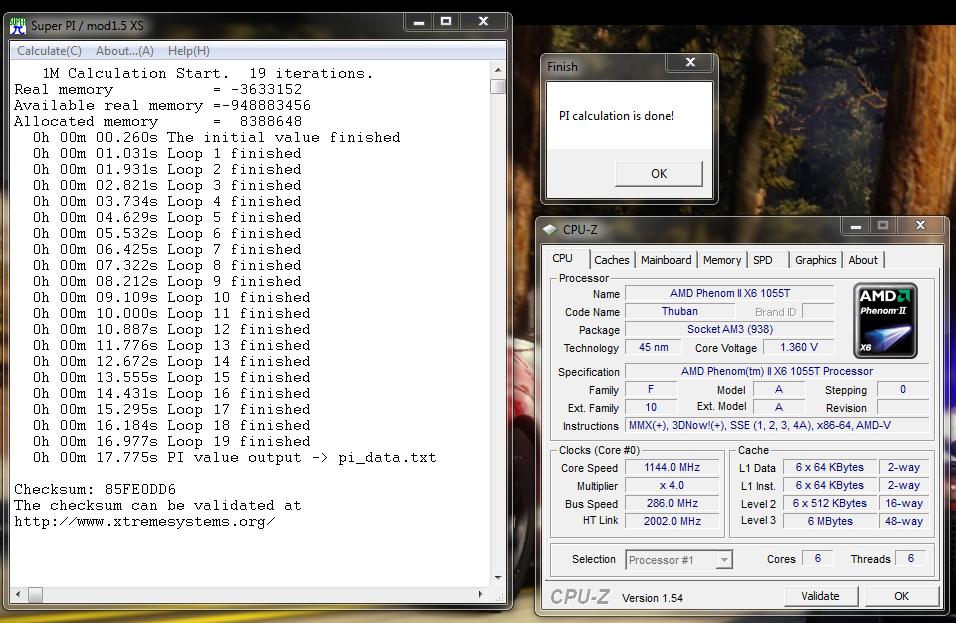Click the Checksum: 85FE0DD6 line in Super PI
The height and width of the screenshot is (623, 956).
tap(95, 490)
